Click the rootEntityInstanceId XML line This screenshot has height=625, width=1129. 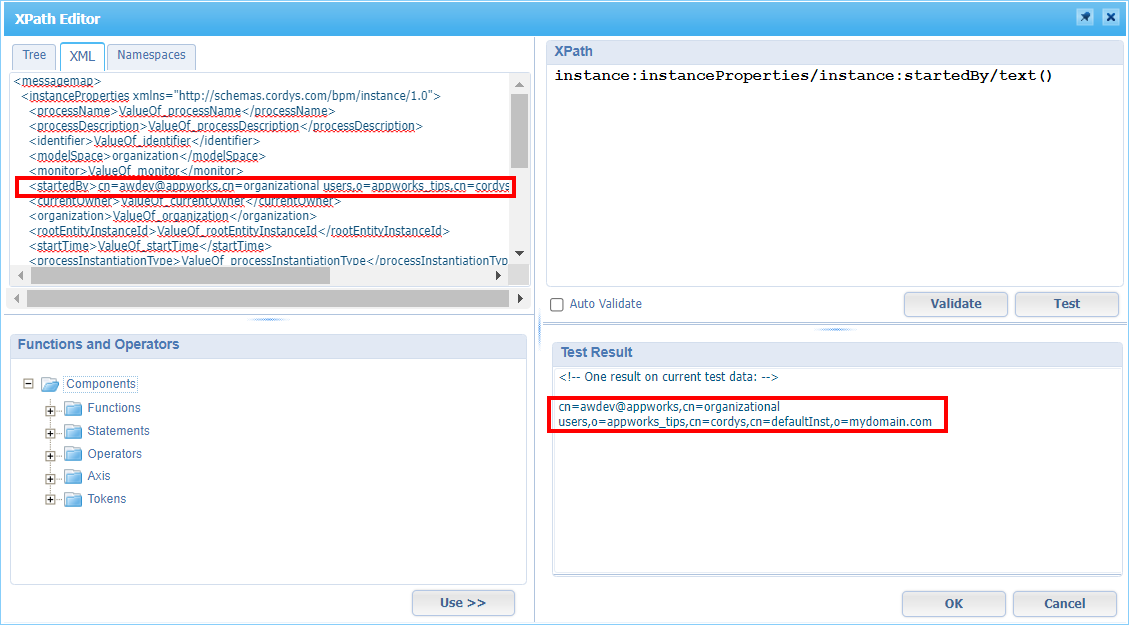pyautogui.click(x=239, y=231)
